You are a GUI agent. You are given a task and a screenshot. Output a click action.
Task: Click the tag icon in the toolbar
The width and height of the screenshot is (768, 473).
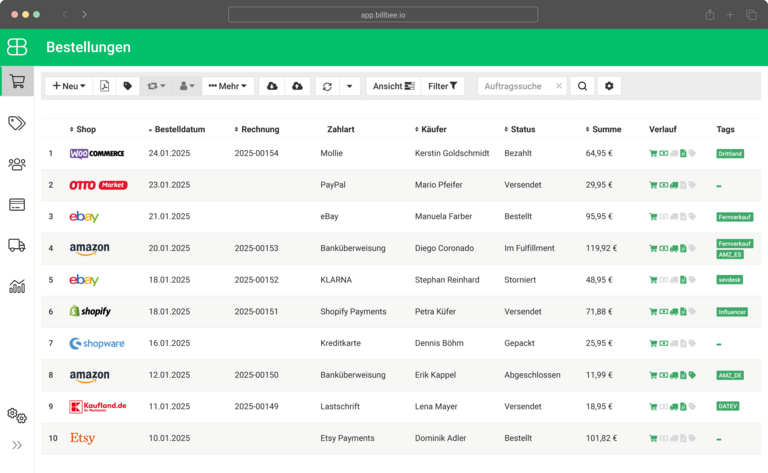128,86
